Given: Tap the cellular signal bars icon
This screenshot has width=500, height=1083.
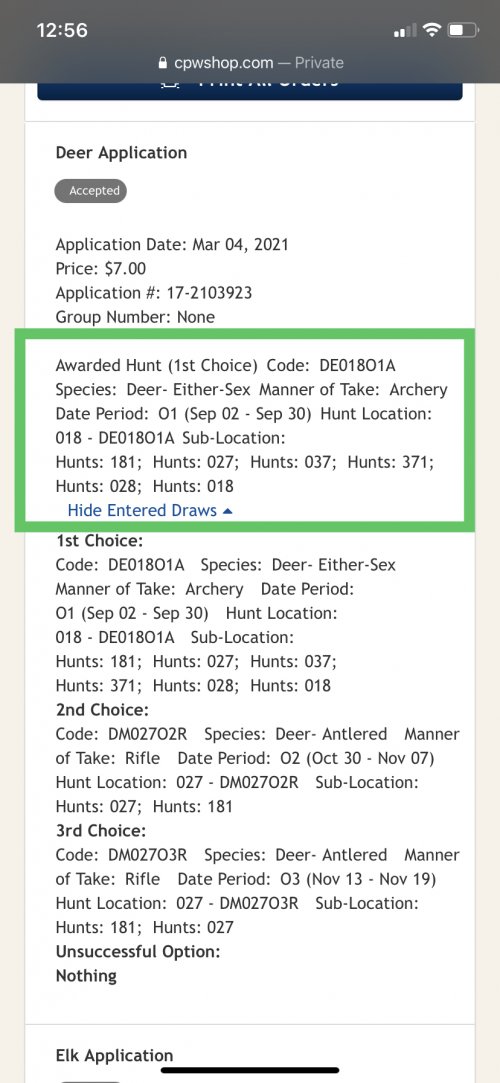Looking at the screenshot, I should [x=405, y=30].
